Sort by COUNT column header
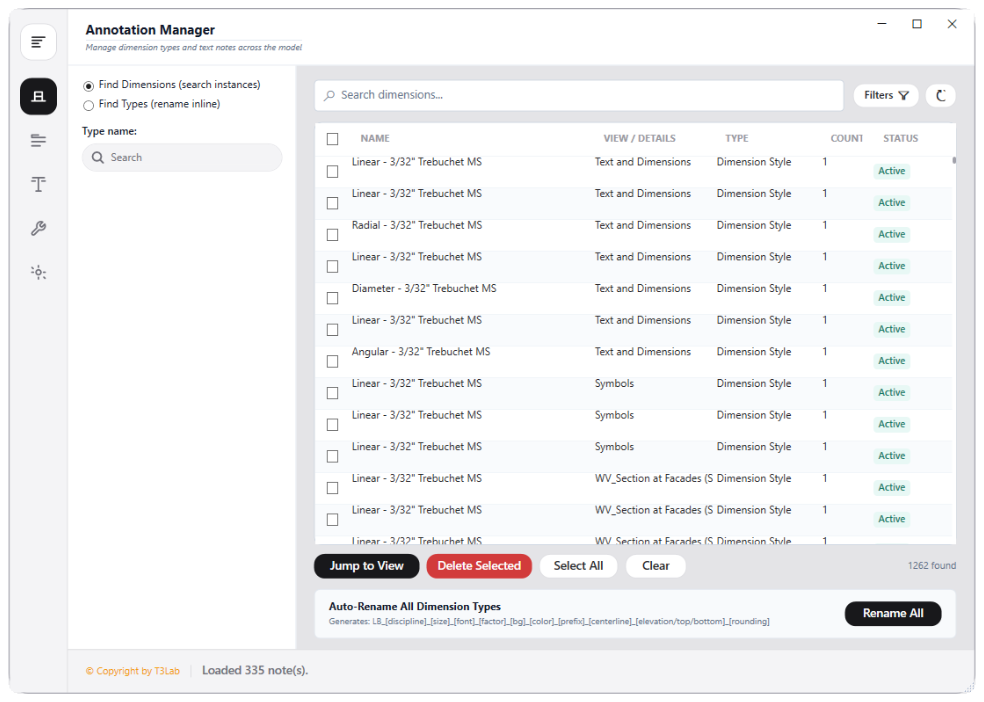The height and width of the screenshot is (702, 984). [x=847, y=139]
